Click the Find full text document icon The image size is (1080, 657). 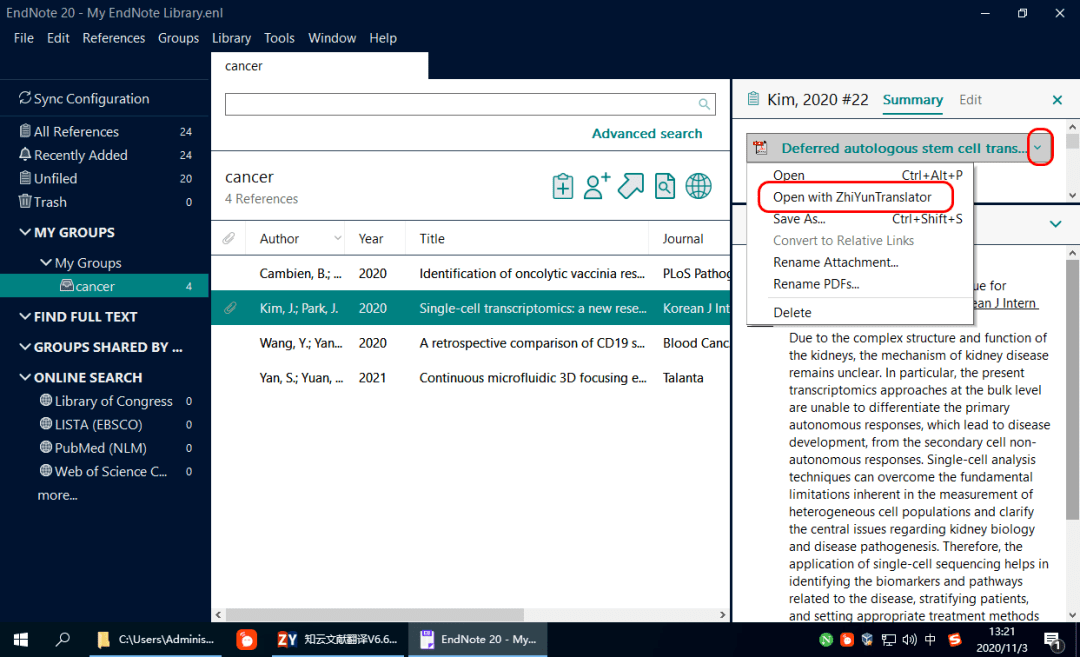tap(665, 186)
